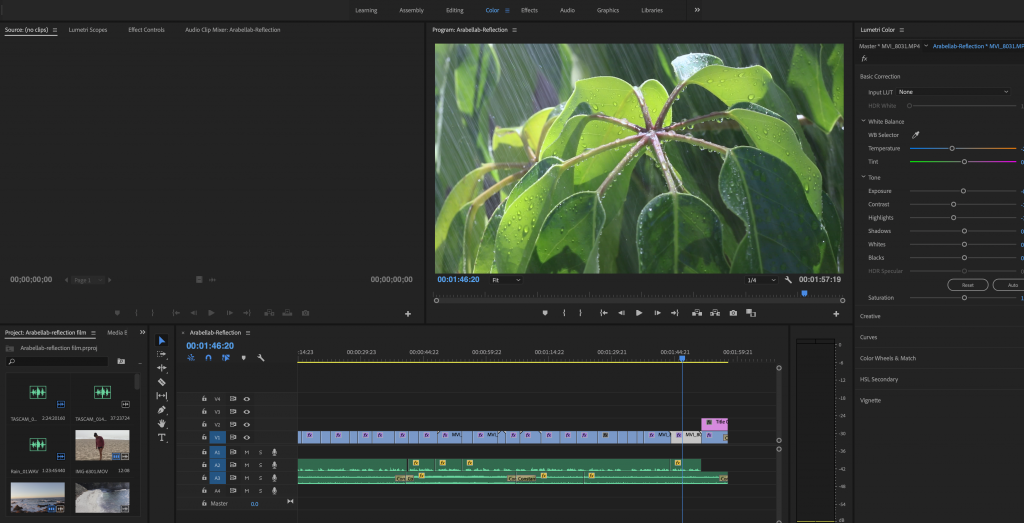Pick the WB Selector eyedropper
Viewport: 1024px width, 523px height.
pos(916,135)
